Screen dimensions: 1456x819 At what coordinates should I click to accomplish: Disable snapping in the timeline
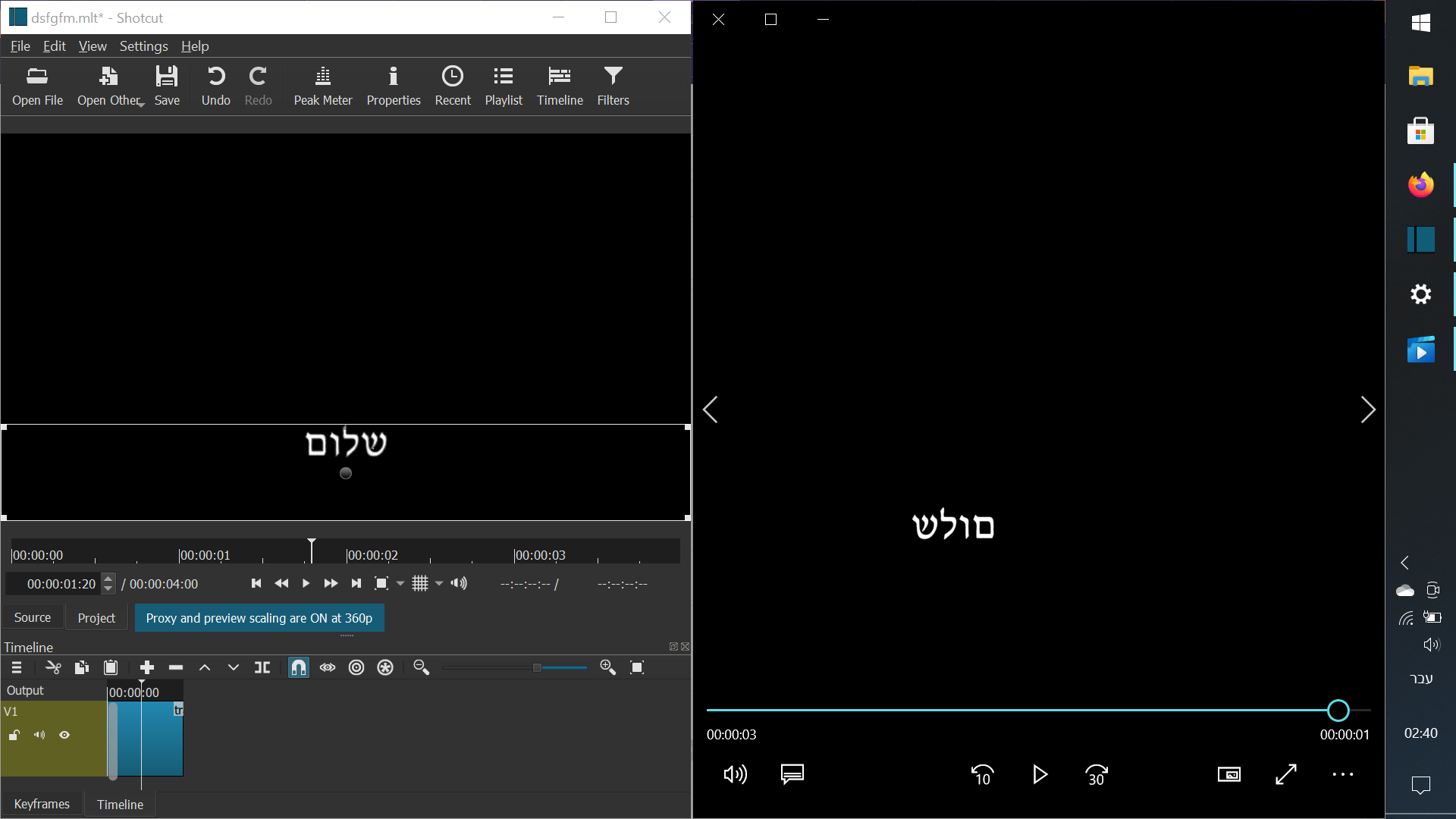pyautogui.click(x=298, y=667)
